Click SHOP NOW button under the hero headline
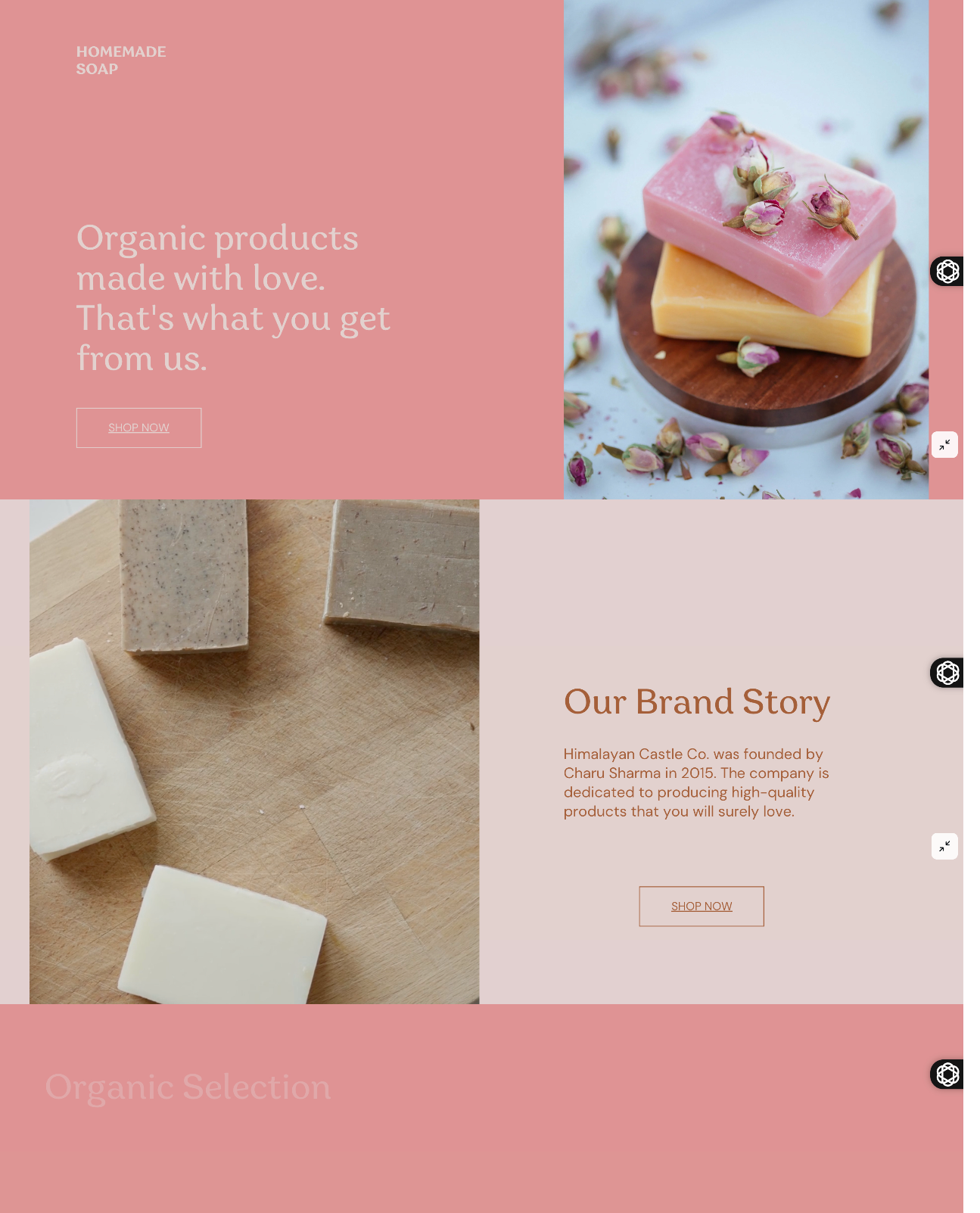 click(138, 428)
